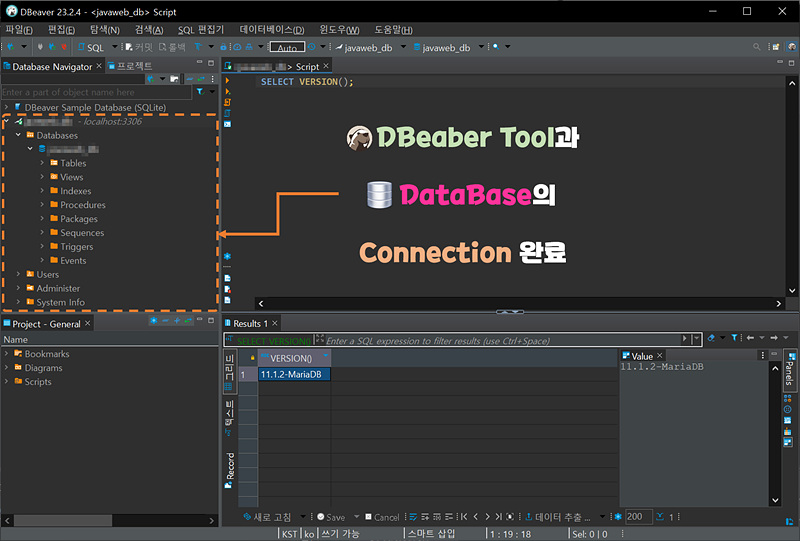Open the SQL button dropdown arrow

[x=115, y=47]
